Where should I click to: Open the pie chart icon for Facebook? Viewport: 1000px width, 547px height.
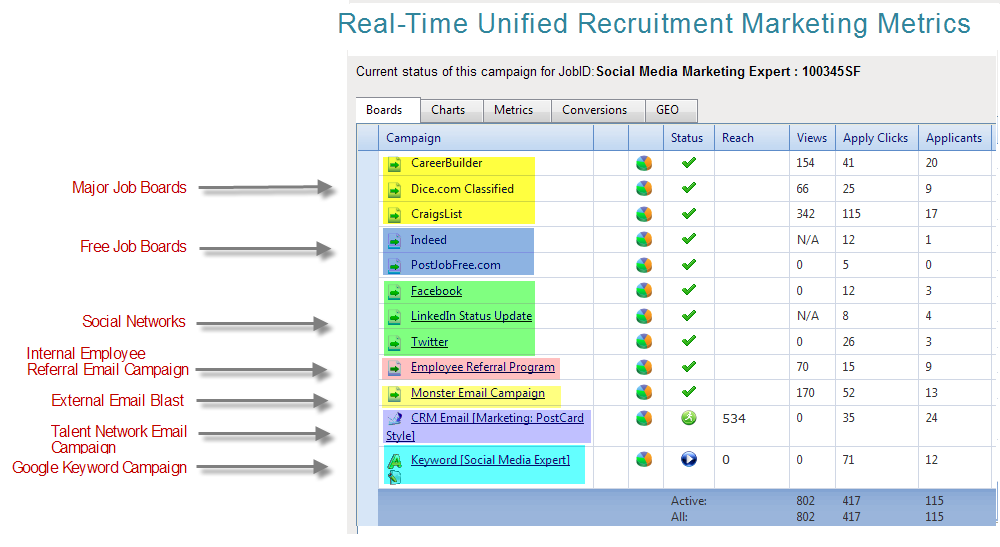pos(644,291)
